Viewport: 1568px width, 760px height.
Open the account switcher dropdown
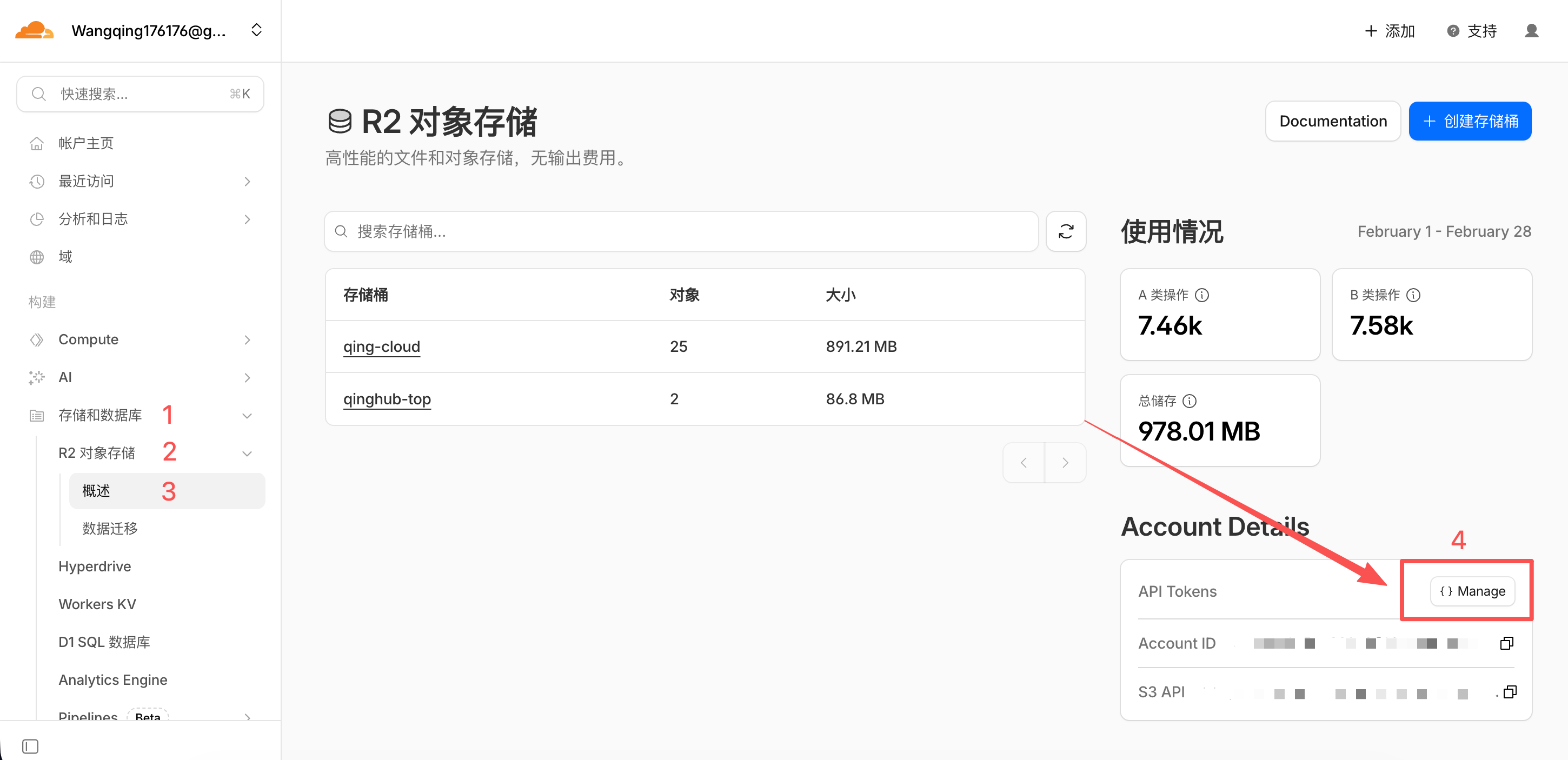(256, 30)
